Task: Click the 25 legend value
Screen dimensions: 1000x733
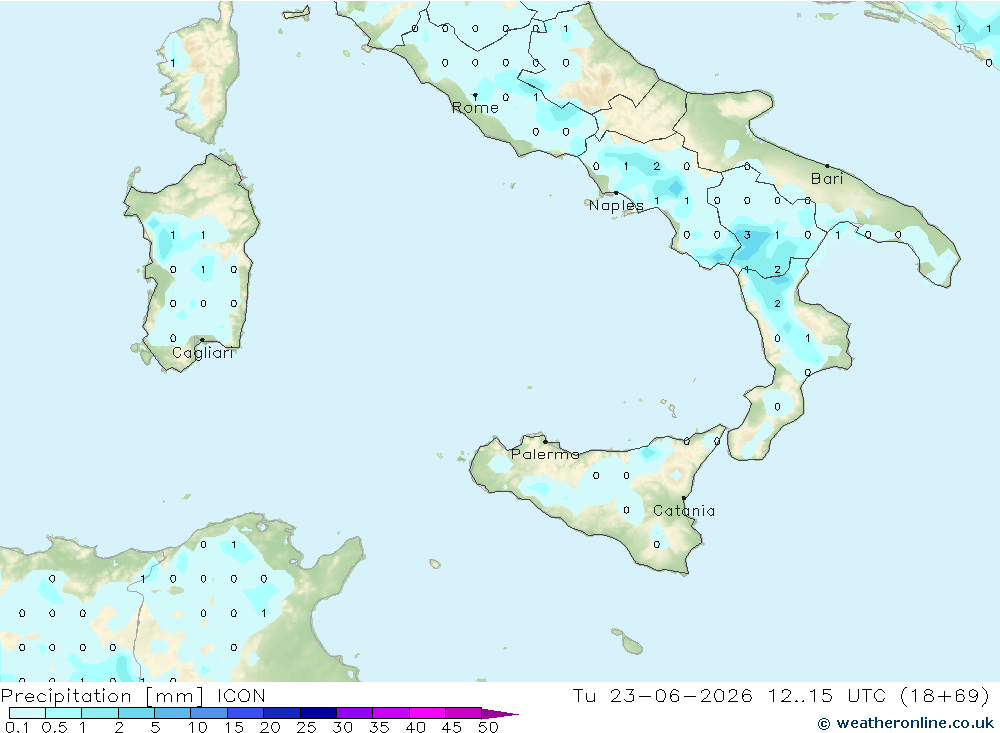Action: point(306,727)
